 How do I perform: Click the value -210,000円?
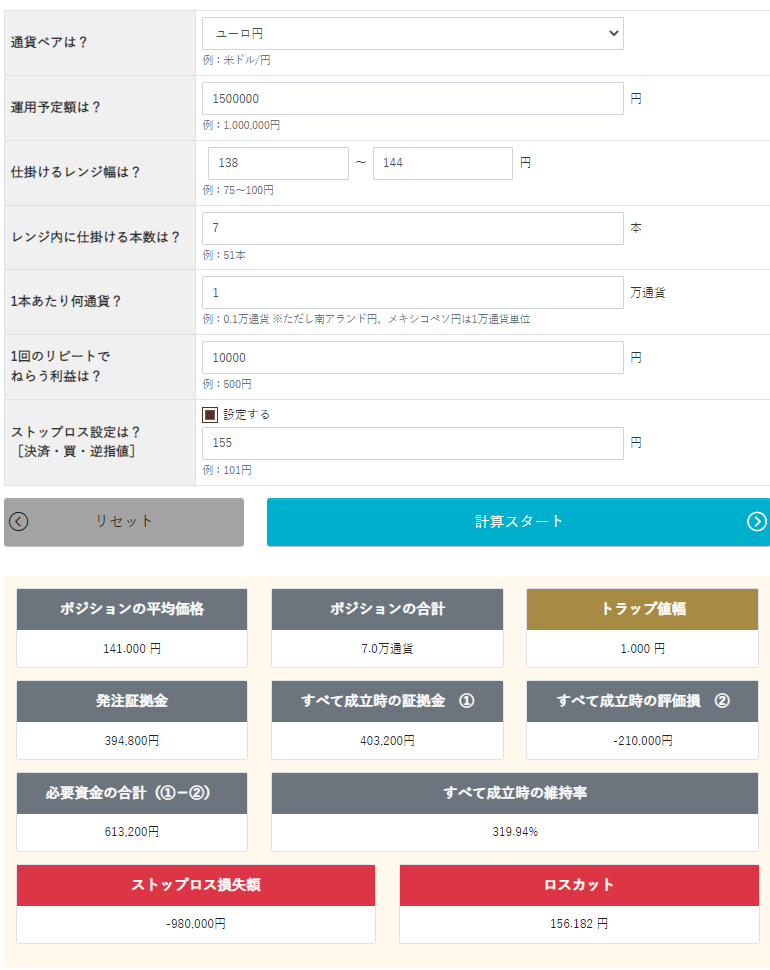[x=643, y=740]
